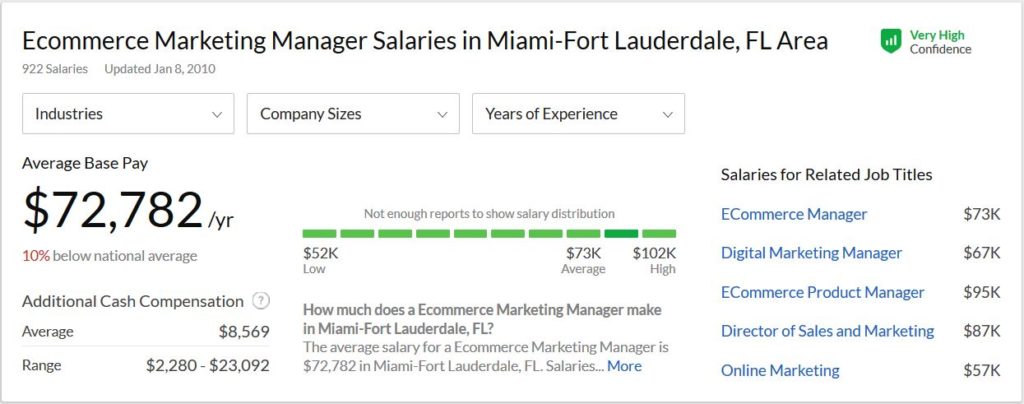Click the Ecommerce Marketing Manager Salaries heading
The width and height of the screenshot is (1024, 404).
click(424, 41)
